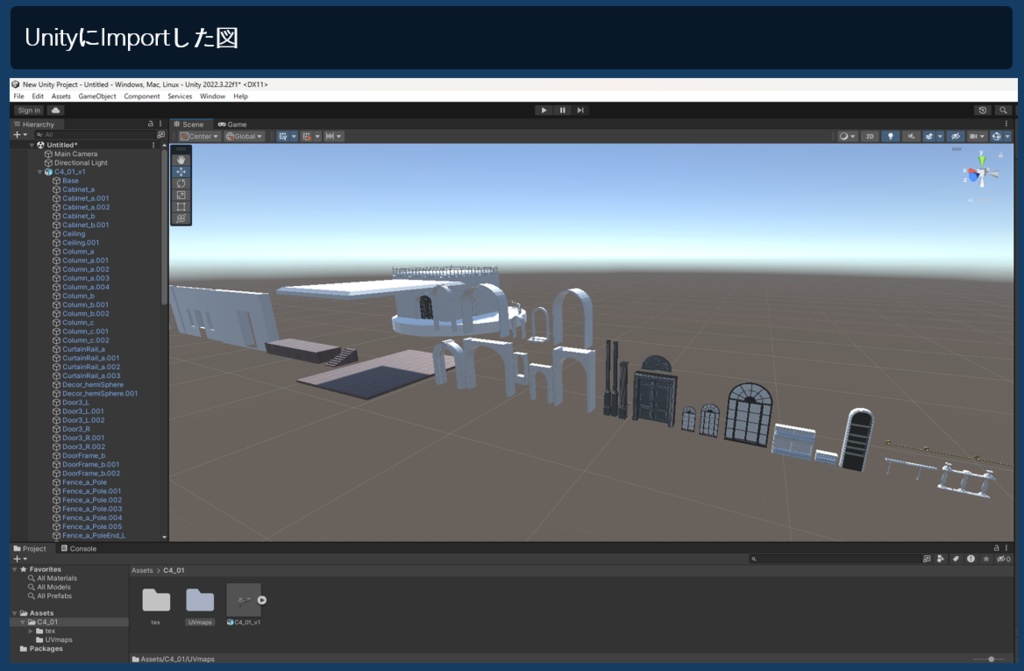The image size is (1024, 671).
Task: Open the Gizmos dropdown arrow
Action: tap(1007, 136)
